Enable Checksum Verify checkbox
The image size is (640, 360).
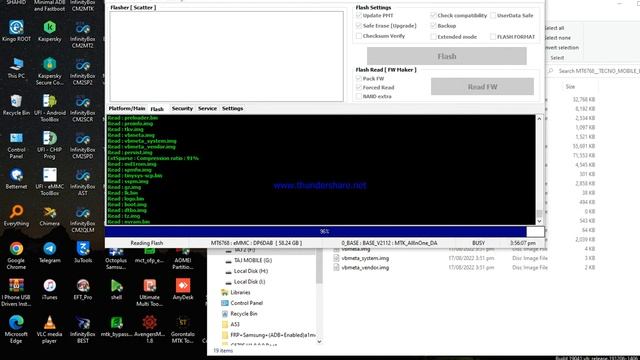tap(359, 36)
